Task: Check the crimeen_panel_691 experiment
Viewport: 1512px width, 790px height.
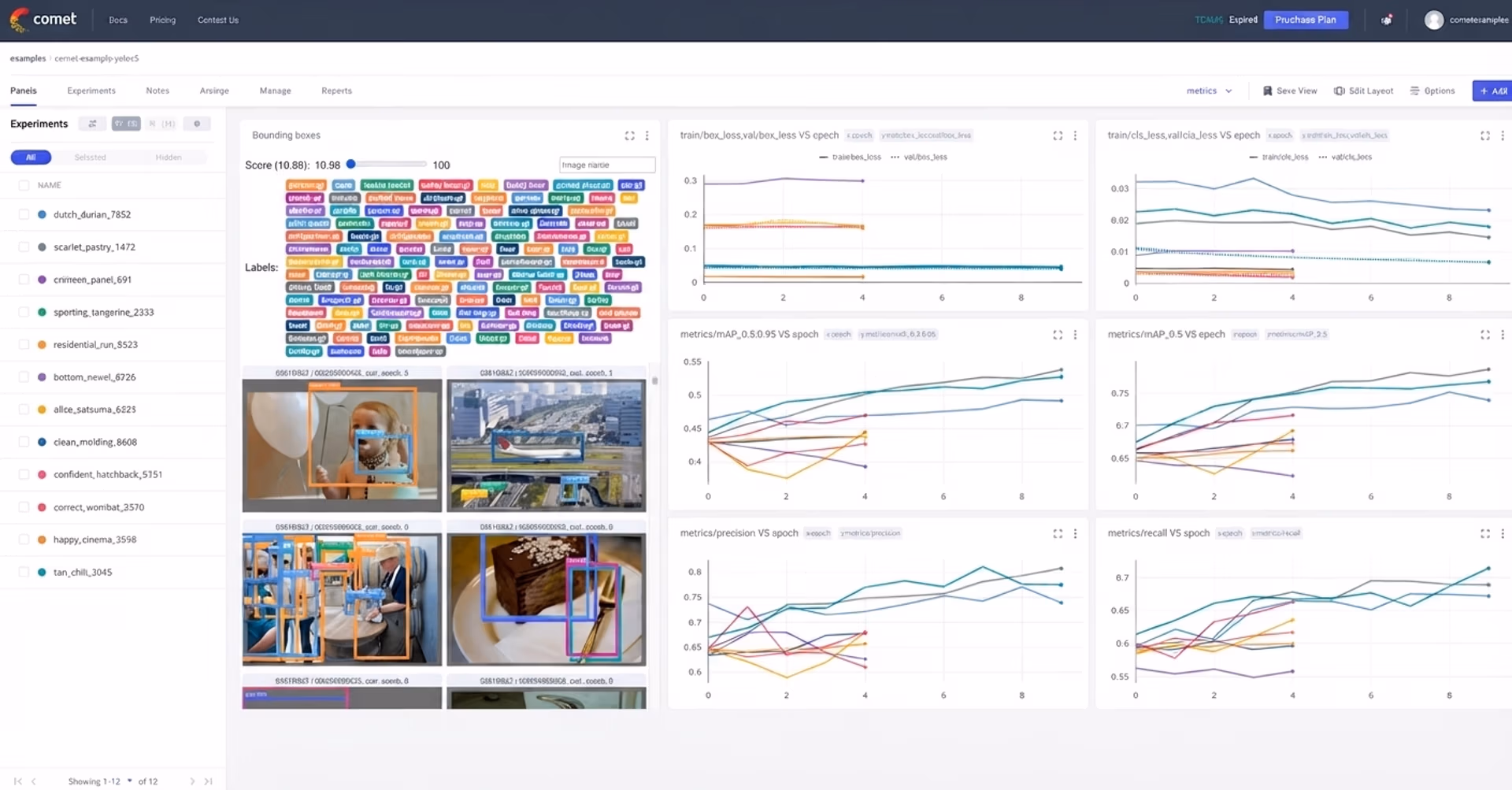Action: (24, 280)
